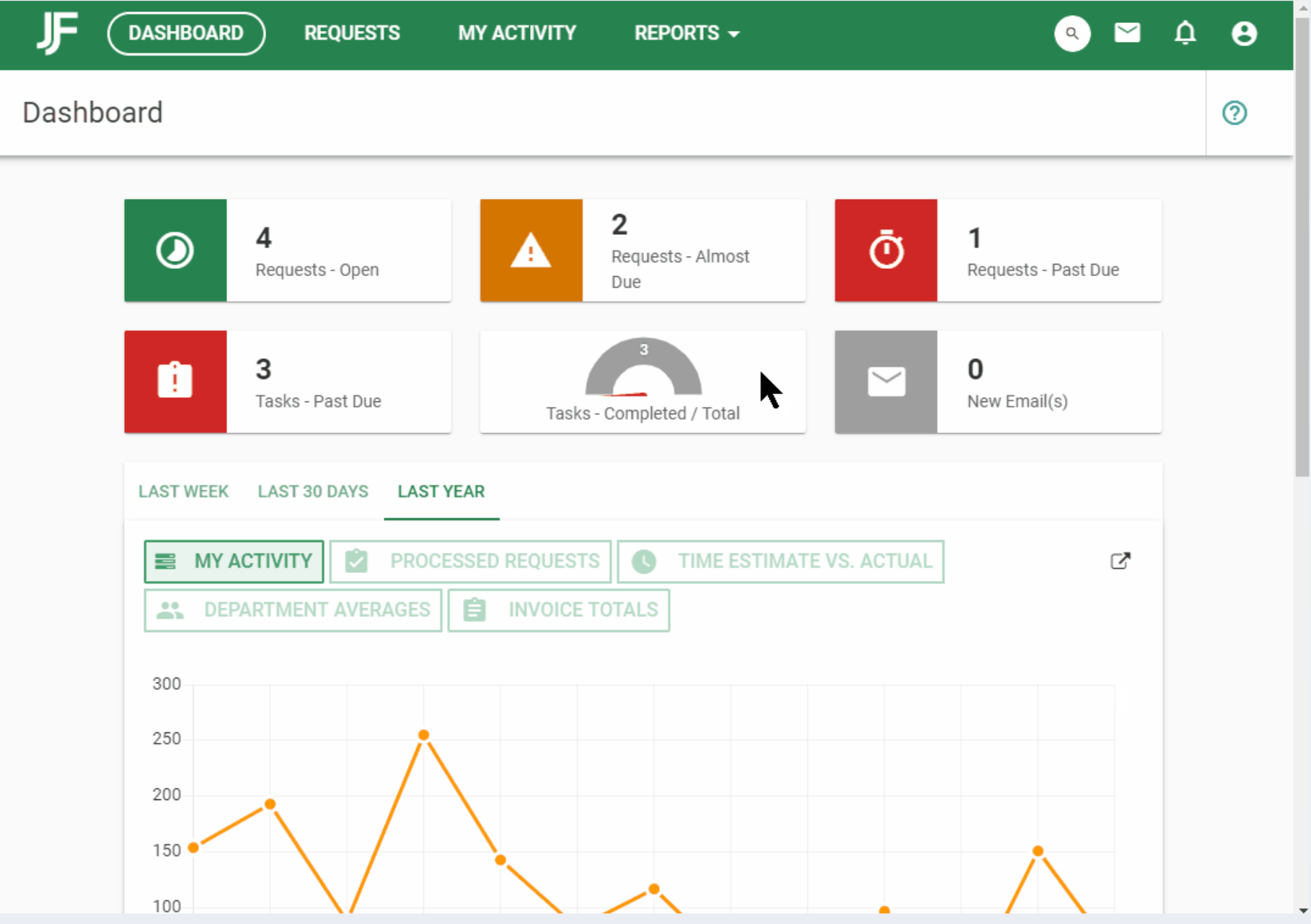Click the scrollbar down arrow

1302,910
